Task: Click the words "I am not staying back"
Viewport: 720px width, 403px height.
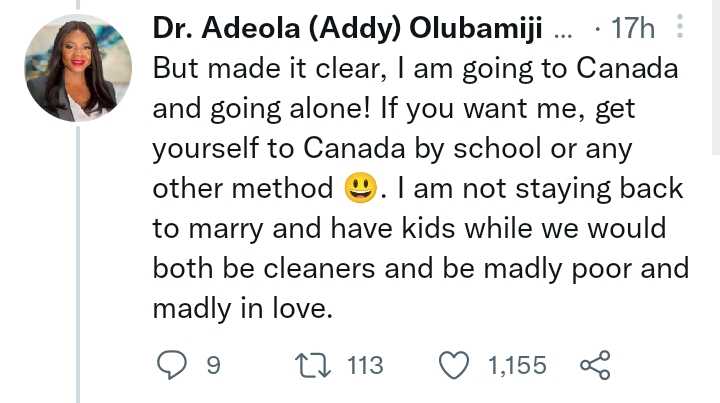Action: (x=541, y=188)
